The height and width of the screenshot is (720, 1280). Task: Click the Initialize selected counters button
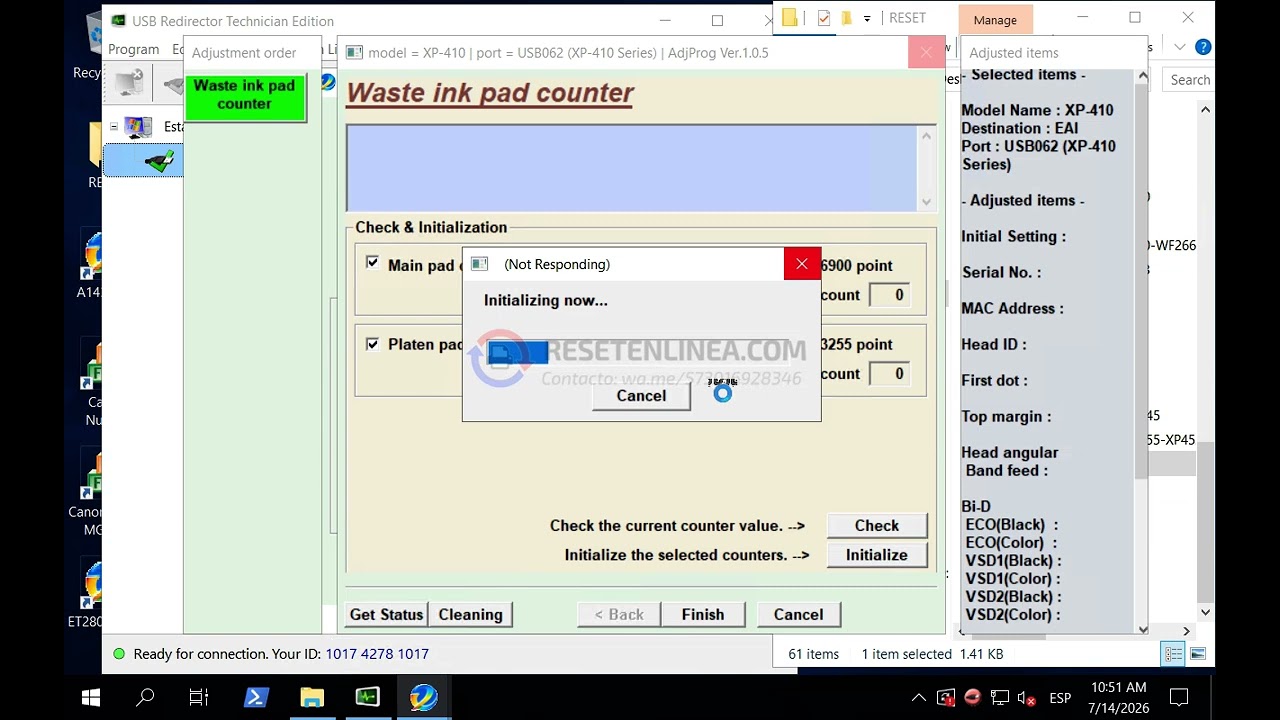click(x=877, y=555)
